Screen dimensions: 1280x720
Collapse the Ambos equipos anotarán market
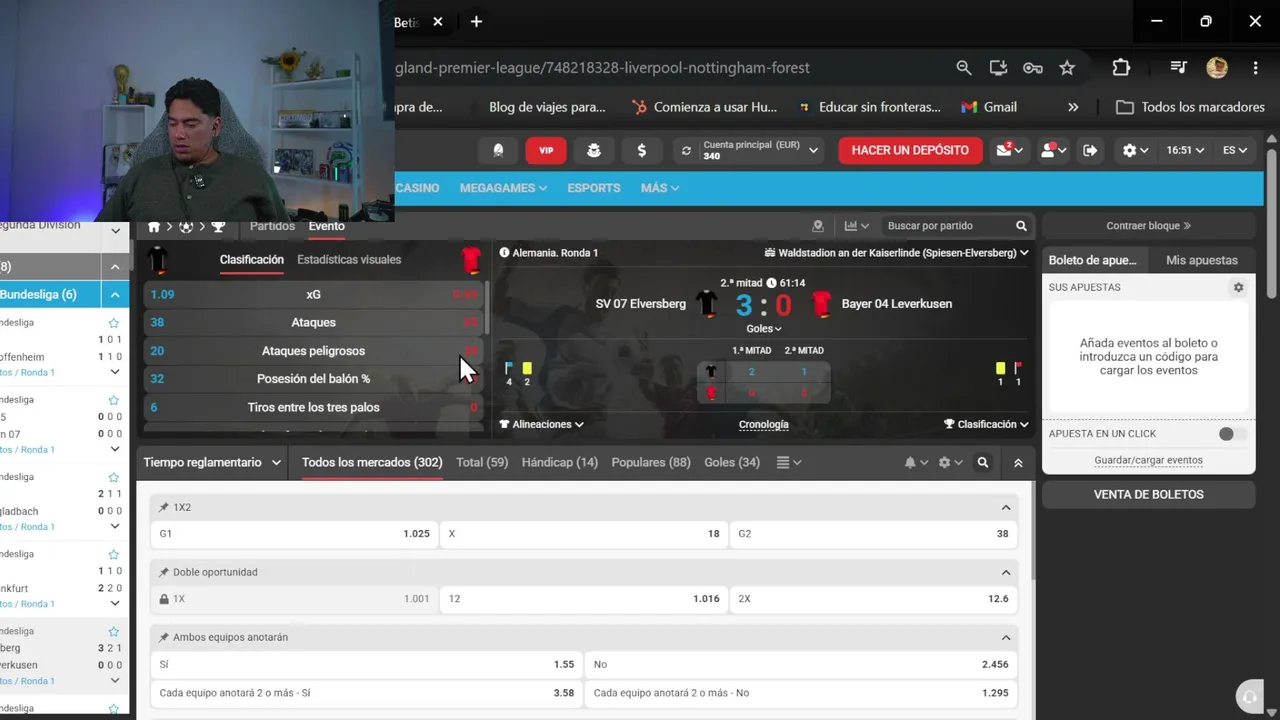pyautogui.click(x=1006, y=637)
